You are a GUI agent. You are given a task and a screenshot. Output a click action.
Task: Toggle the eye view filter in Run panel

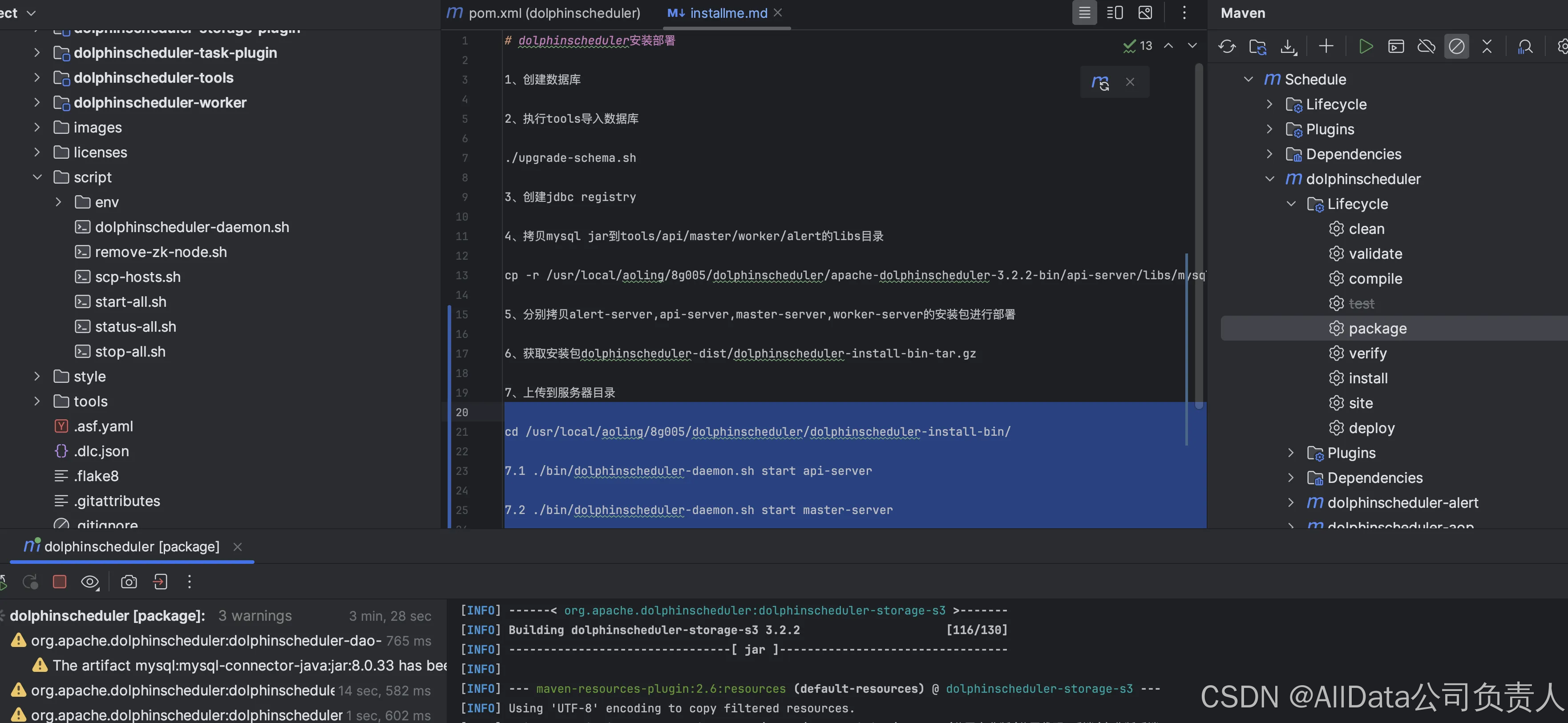90,582
